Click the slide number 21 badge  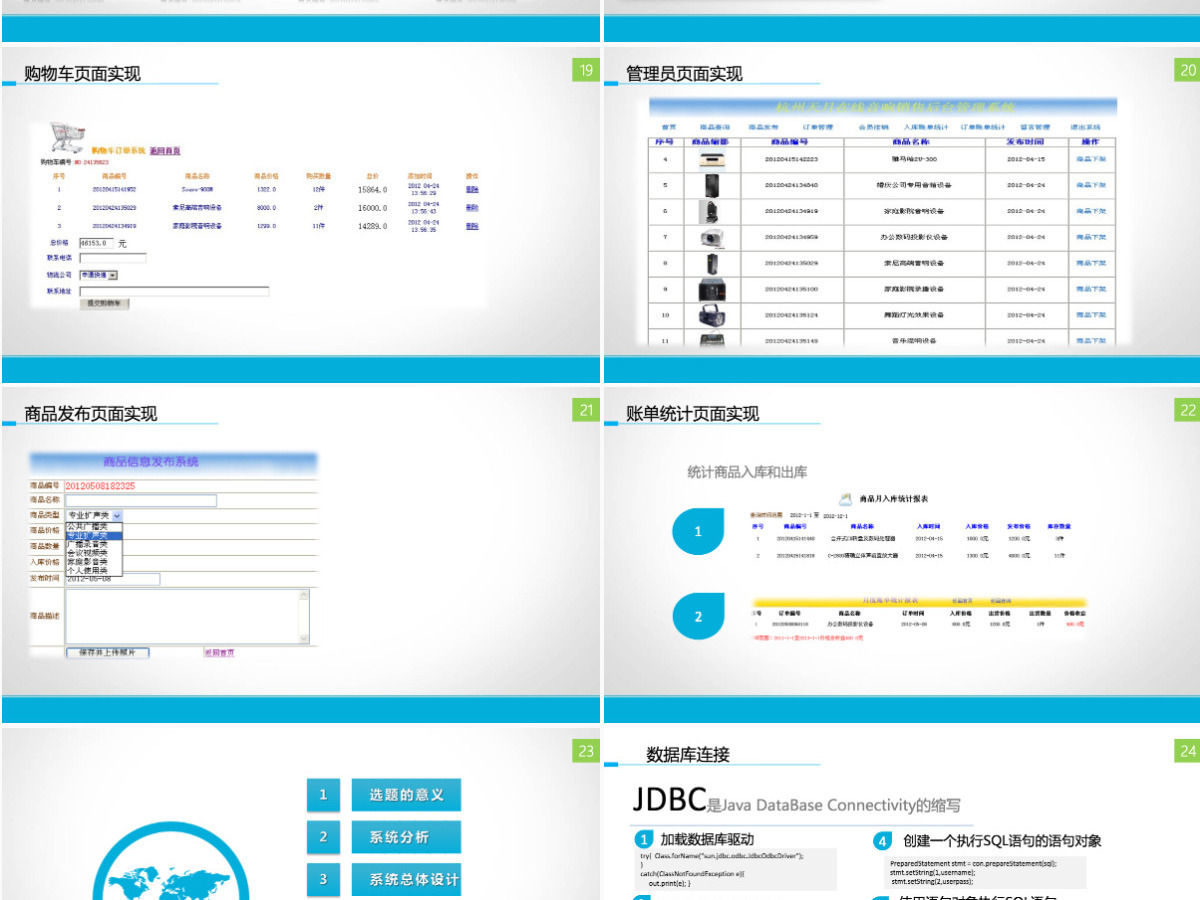click(x=585, y=410)
